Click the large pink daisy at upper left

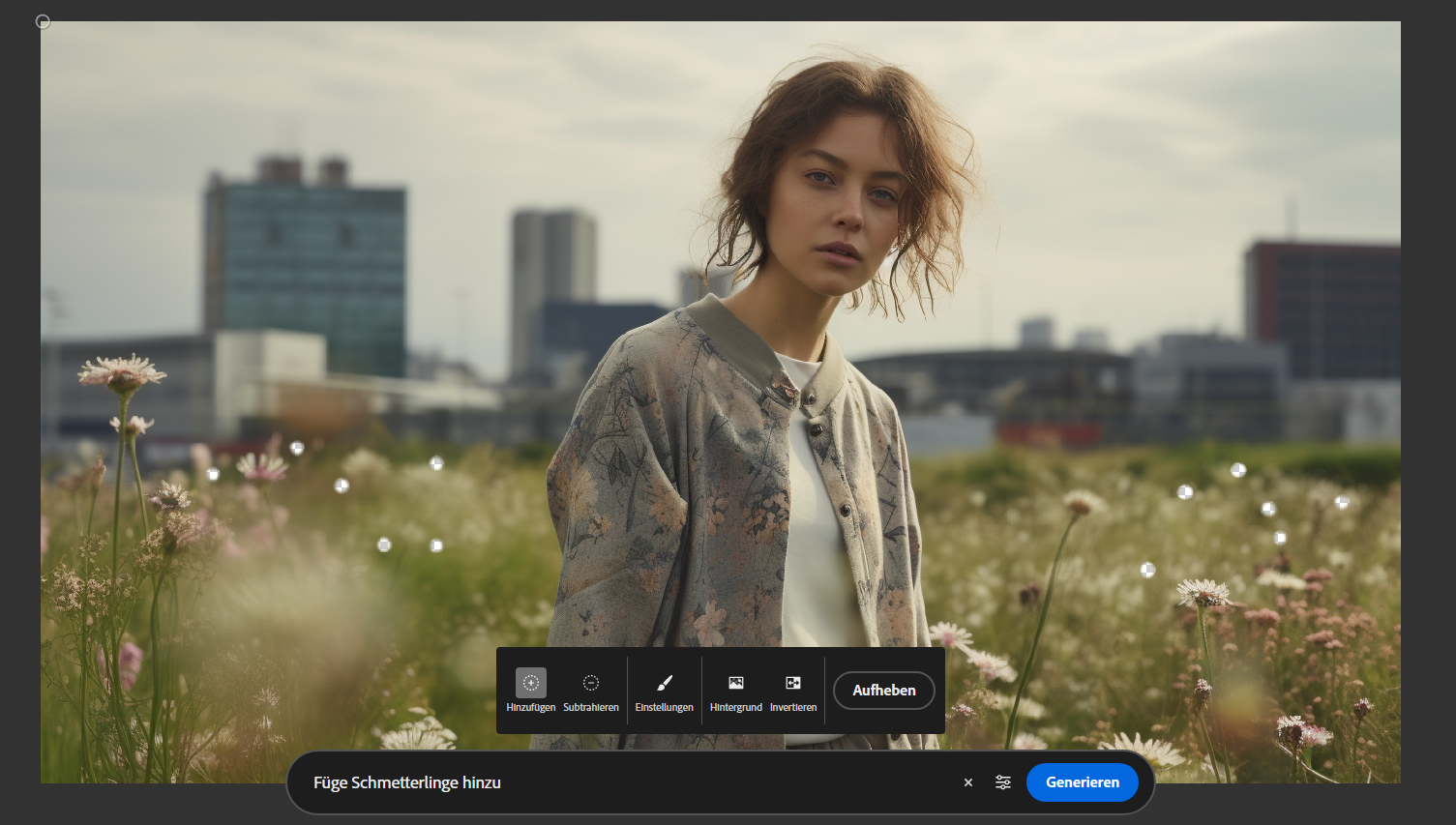click(123, 372)
